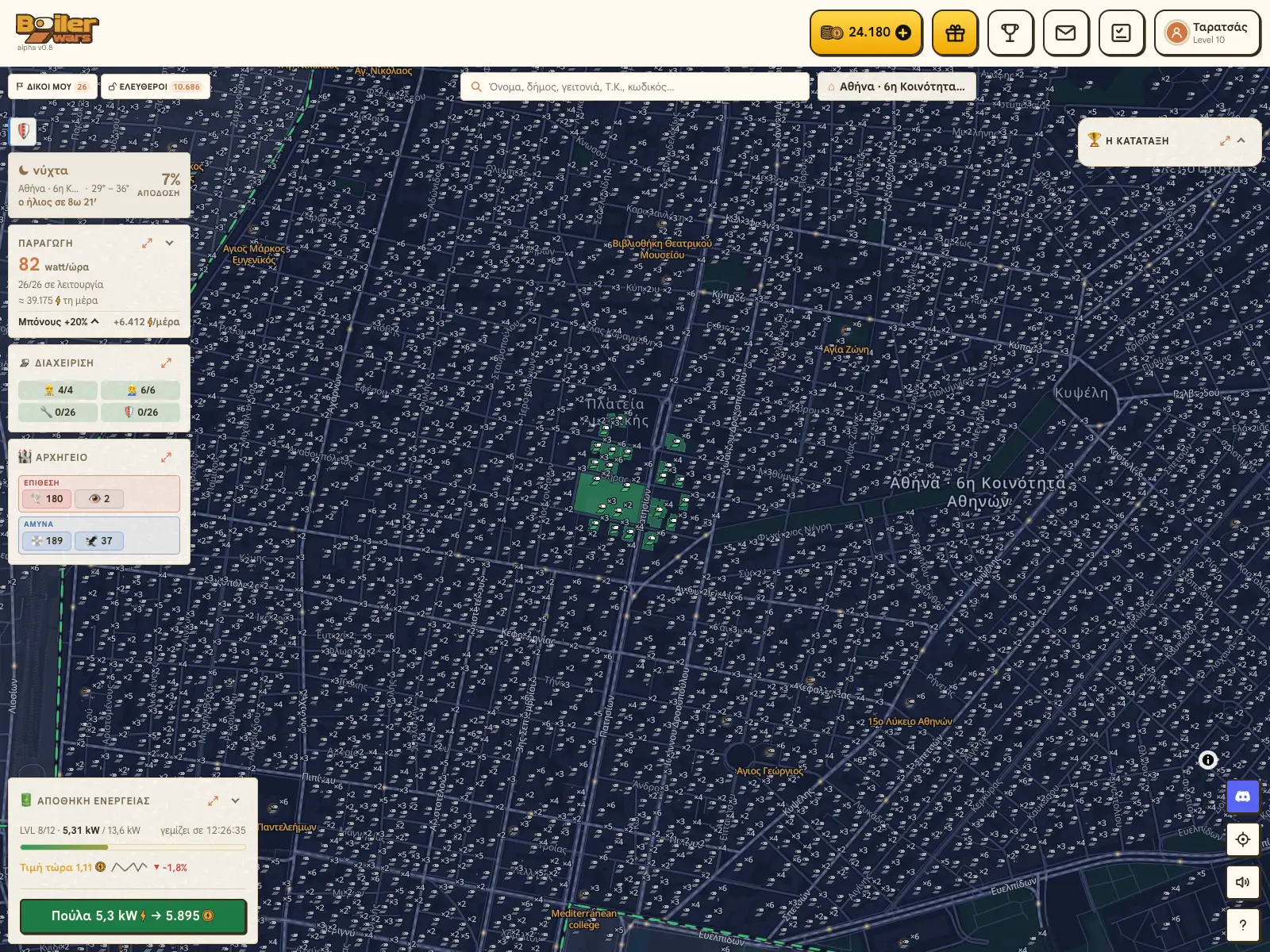Click the 24.180 coin balance

click(x=869, y=33)
